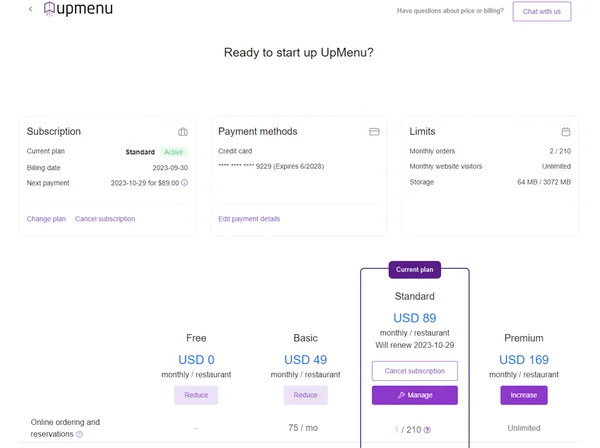Click the Monthly orders value 2 / 210
The image size is (600, 448).
pos(560,151)
